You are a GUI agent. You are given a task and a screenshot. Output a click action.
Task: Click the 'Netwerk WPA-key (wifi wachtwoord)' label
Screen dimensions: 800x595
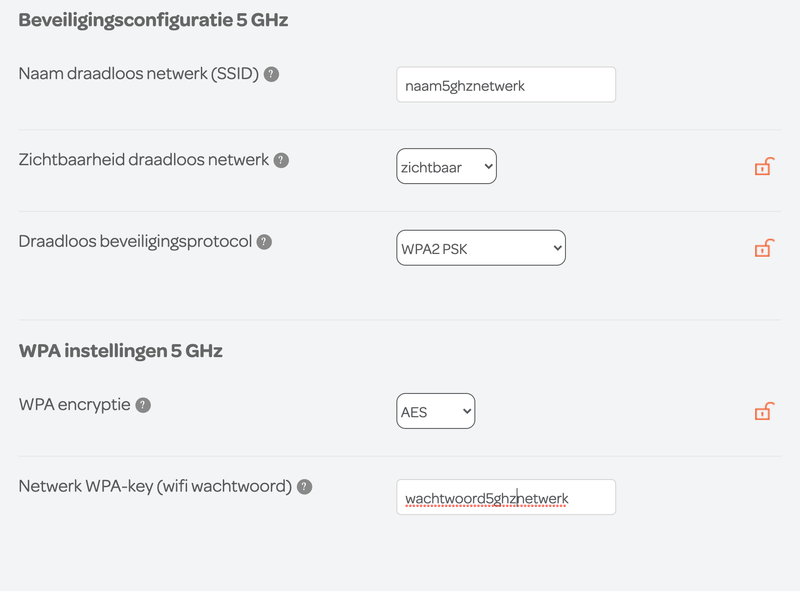[x=155, y=487]
